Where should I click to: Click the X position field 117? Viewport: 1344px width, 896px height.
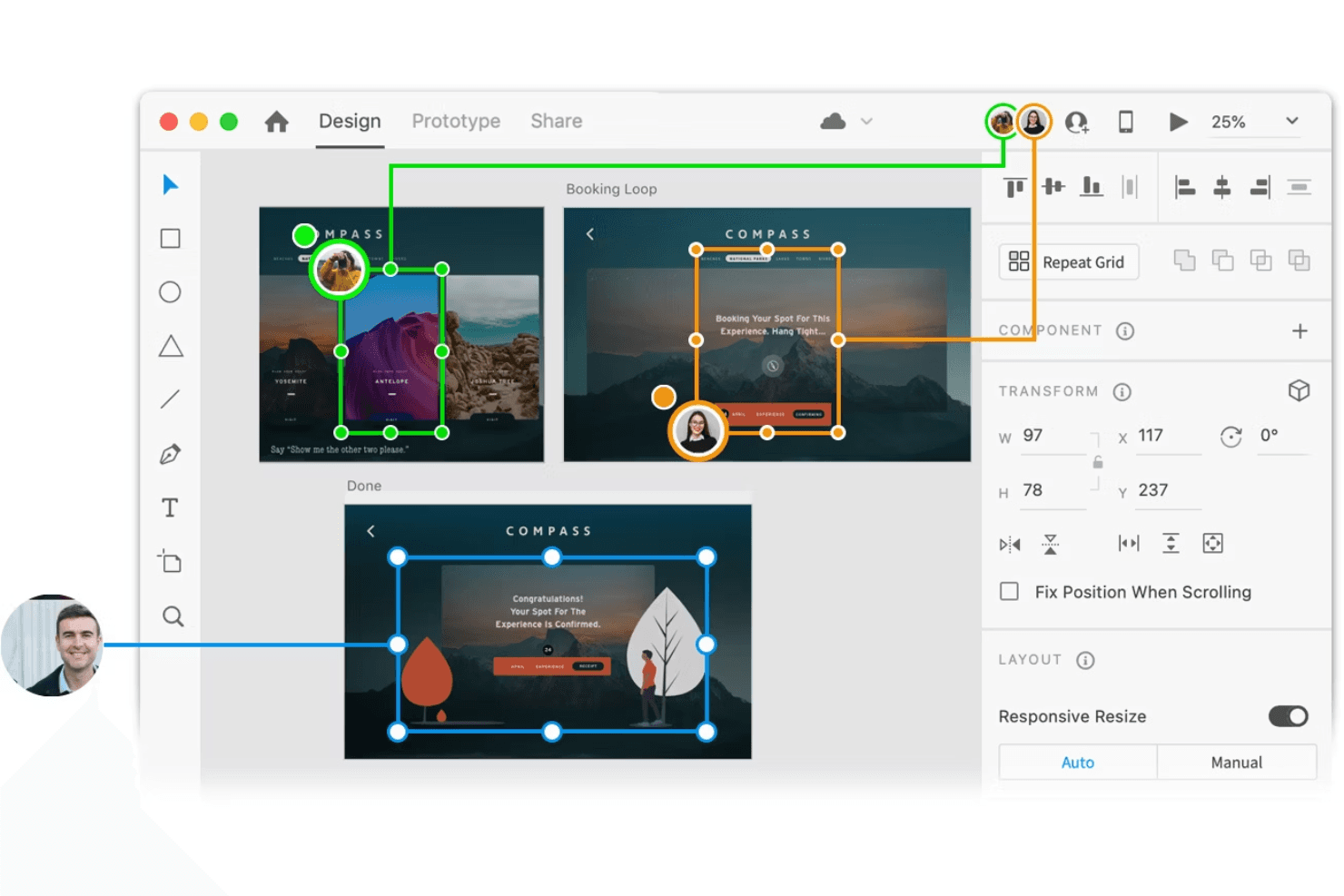pos(1169,437)
